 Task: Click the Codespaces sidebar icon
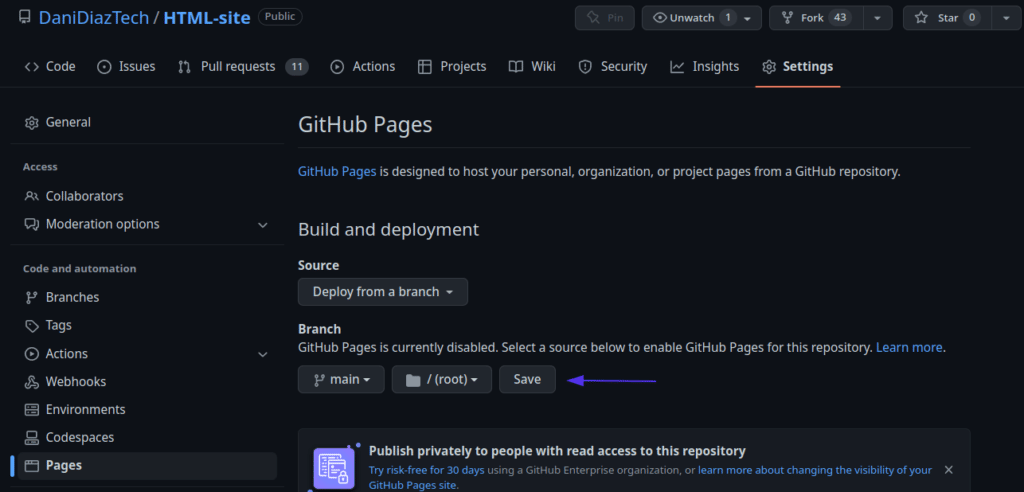coord(31,438)
